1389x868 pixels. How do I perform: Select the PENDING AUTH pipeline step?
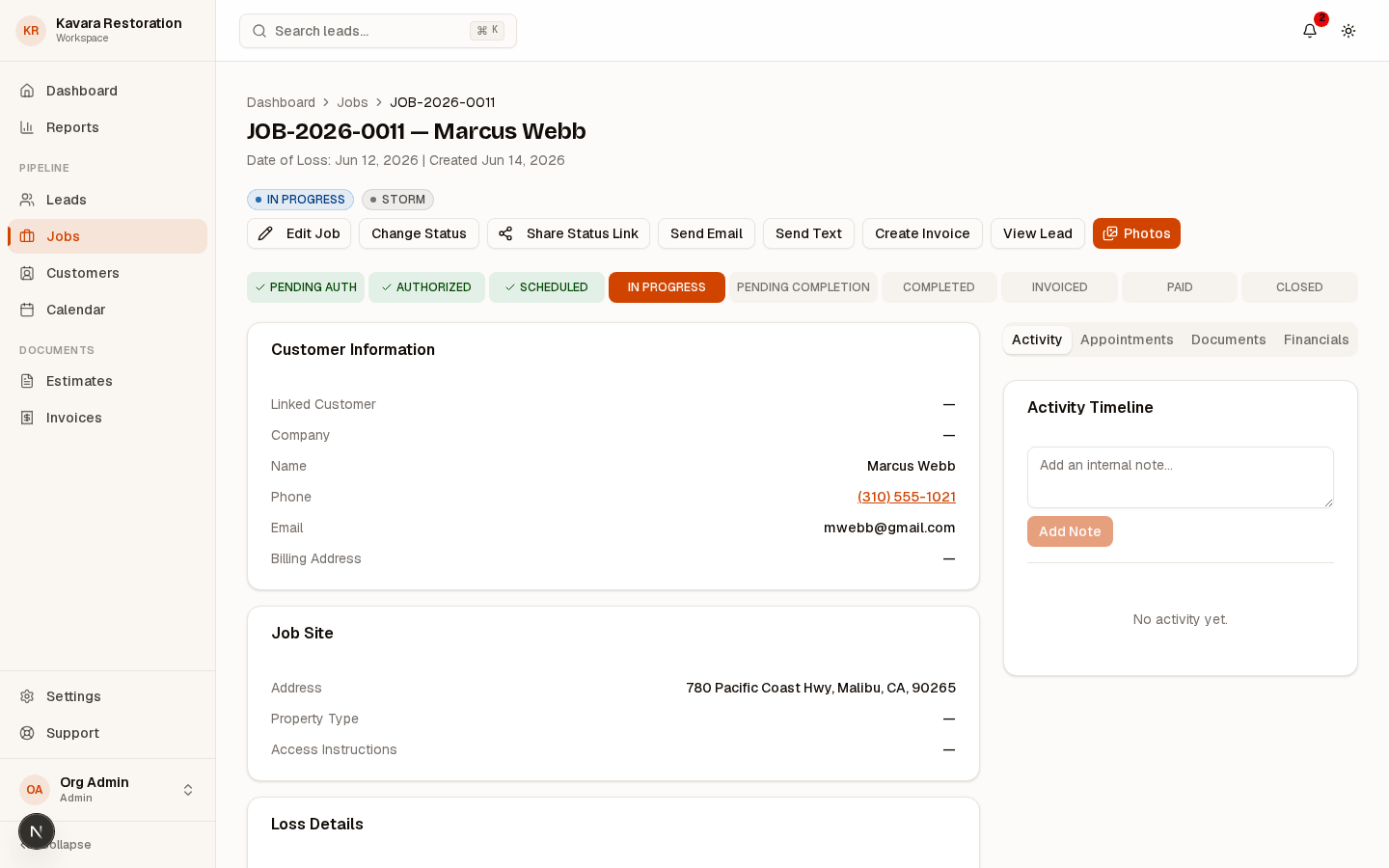coord(306,287)
